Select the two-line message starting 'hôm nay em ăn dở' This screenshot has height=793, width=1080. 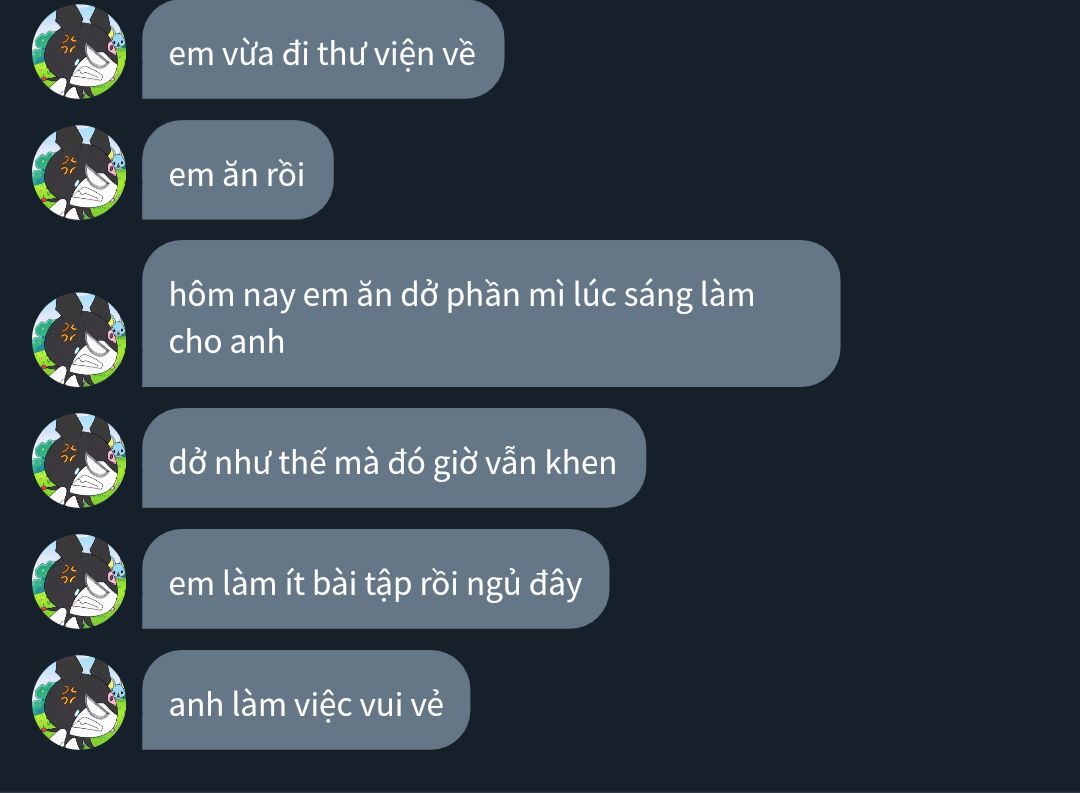click(491, 313)
